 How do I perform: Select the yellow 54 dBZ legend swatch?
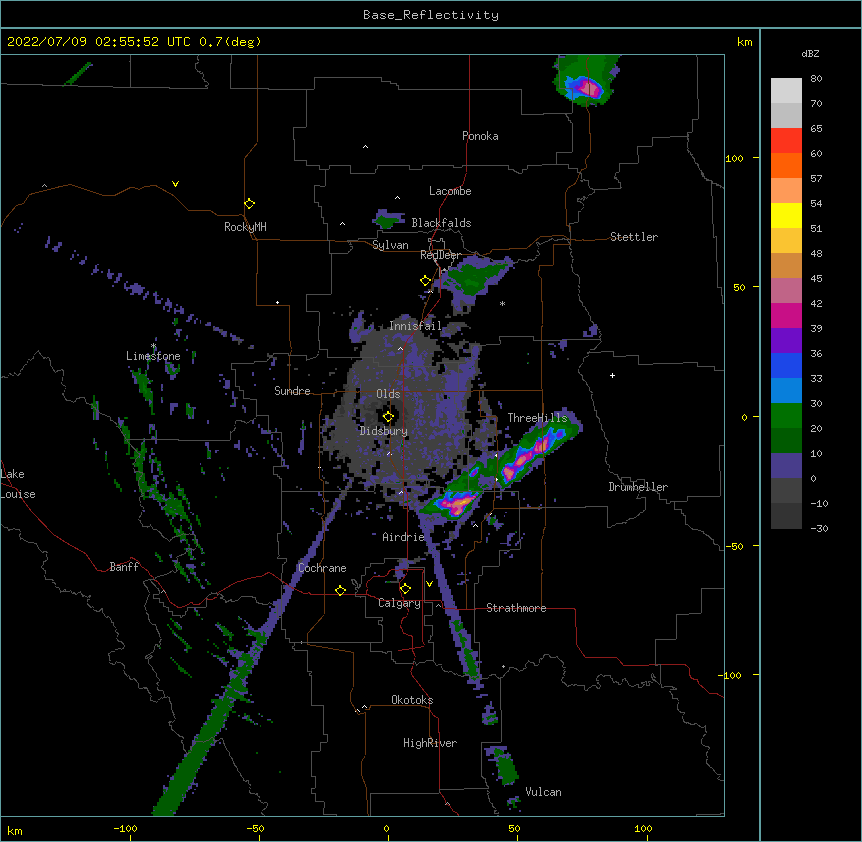coord(786,215)
